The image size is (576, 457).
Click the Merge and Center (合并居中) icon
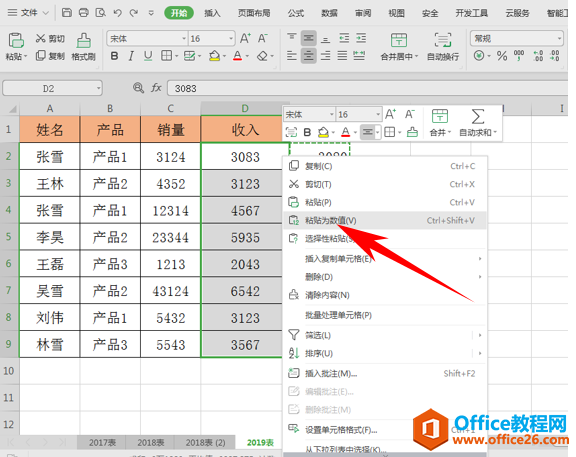399,40
